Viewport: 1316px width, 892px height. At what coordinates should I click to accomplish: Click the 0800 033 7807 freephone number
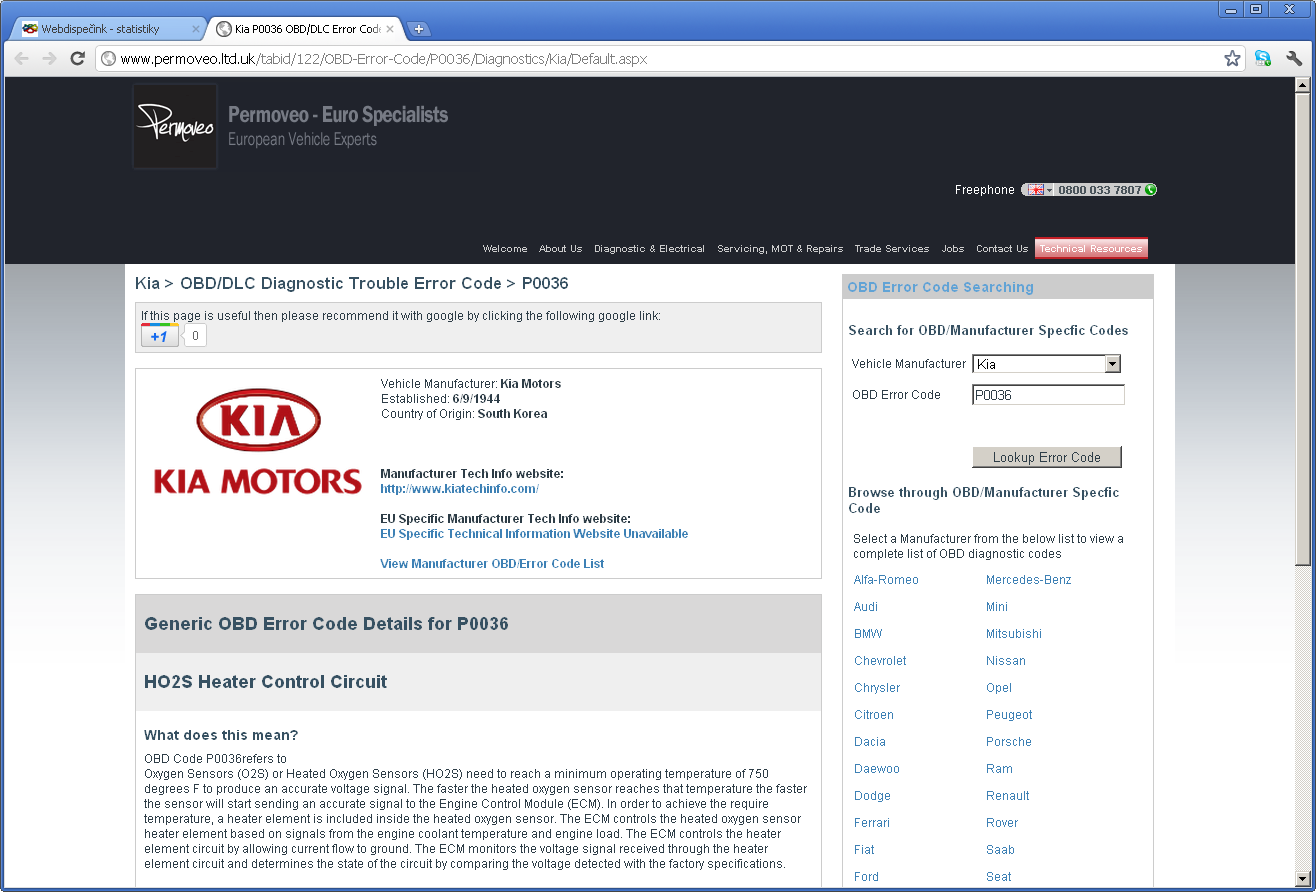click(x=1099, y=190)
